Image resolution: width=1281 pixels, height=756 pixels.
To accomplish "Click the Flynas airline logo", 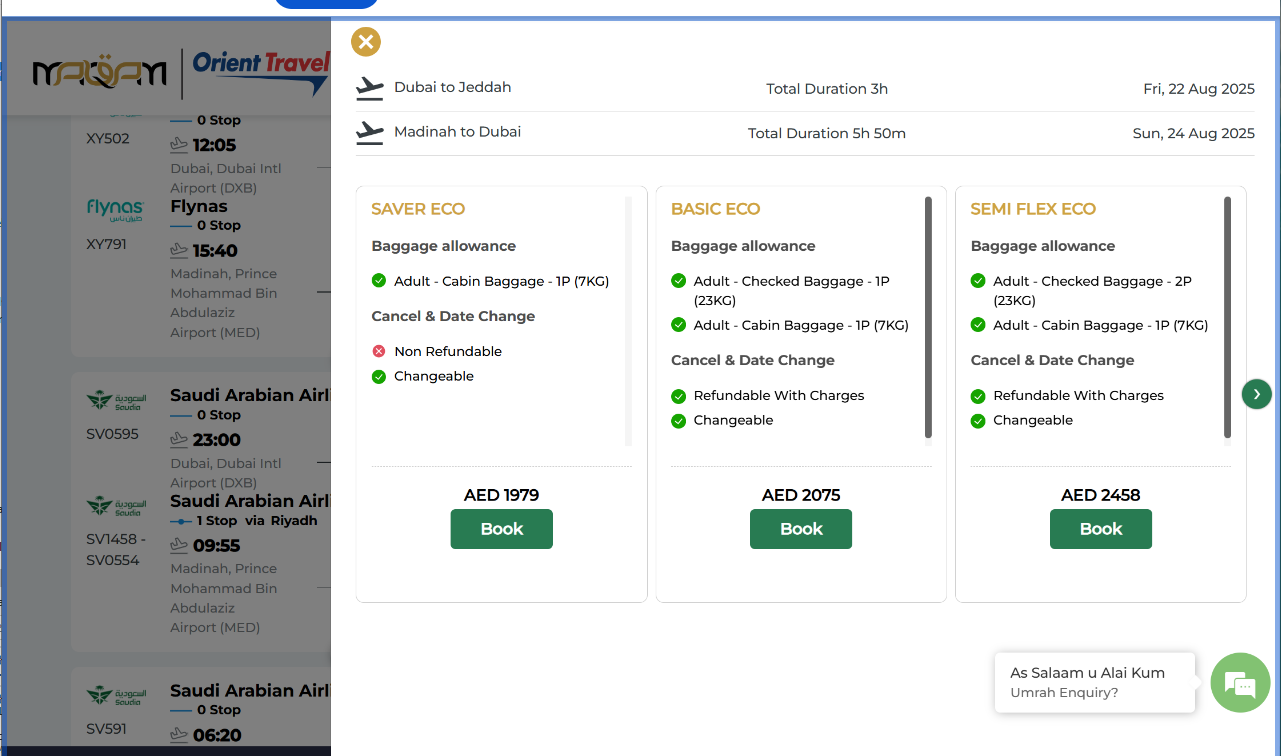I will 115,210.
